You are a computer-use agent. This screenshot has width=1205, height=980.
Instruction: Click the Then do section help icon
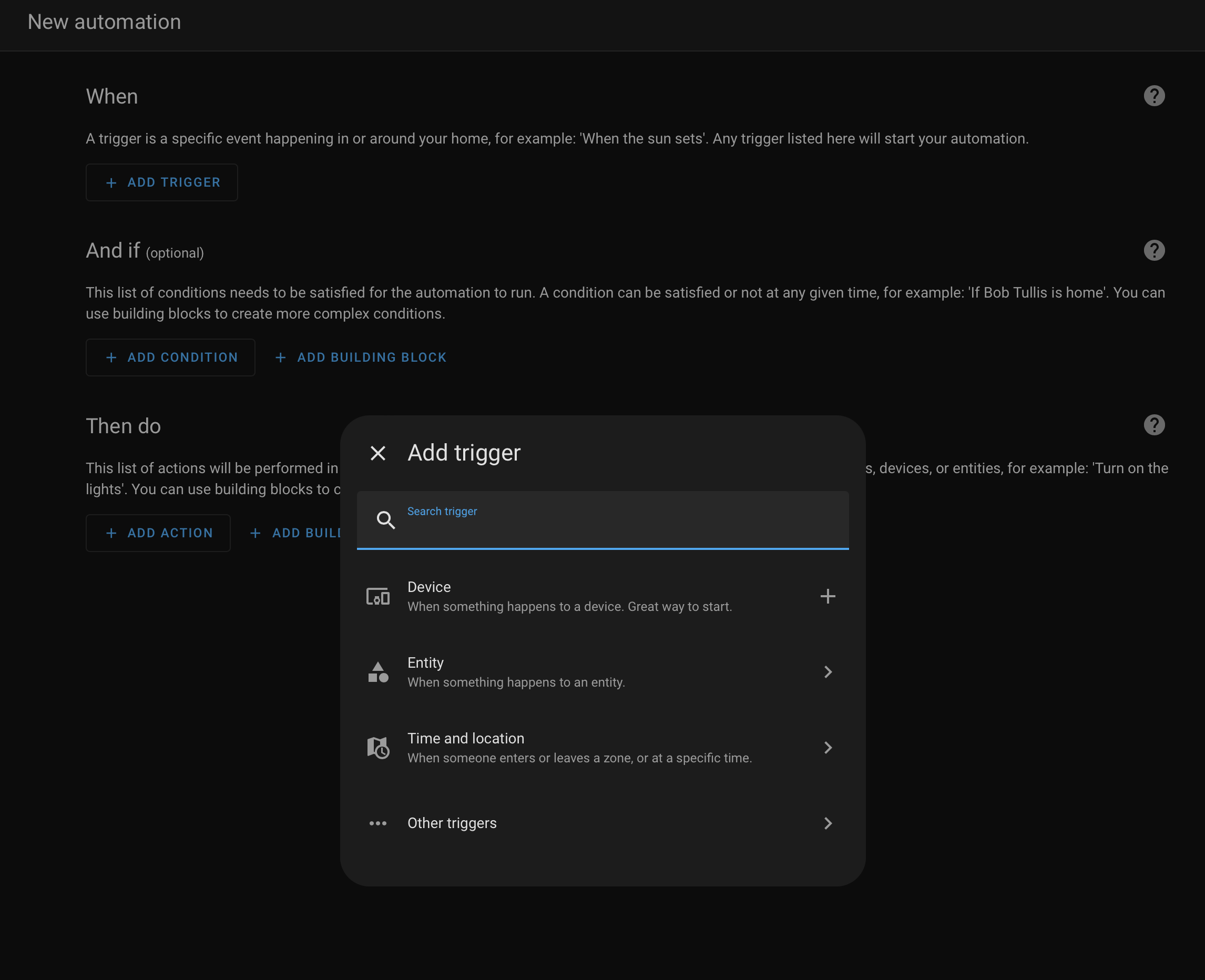(1153, 424)
